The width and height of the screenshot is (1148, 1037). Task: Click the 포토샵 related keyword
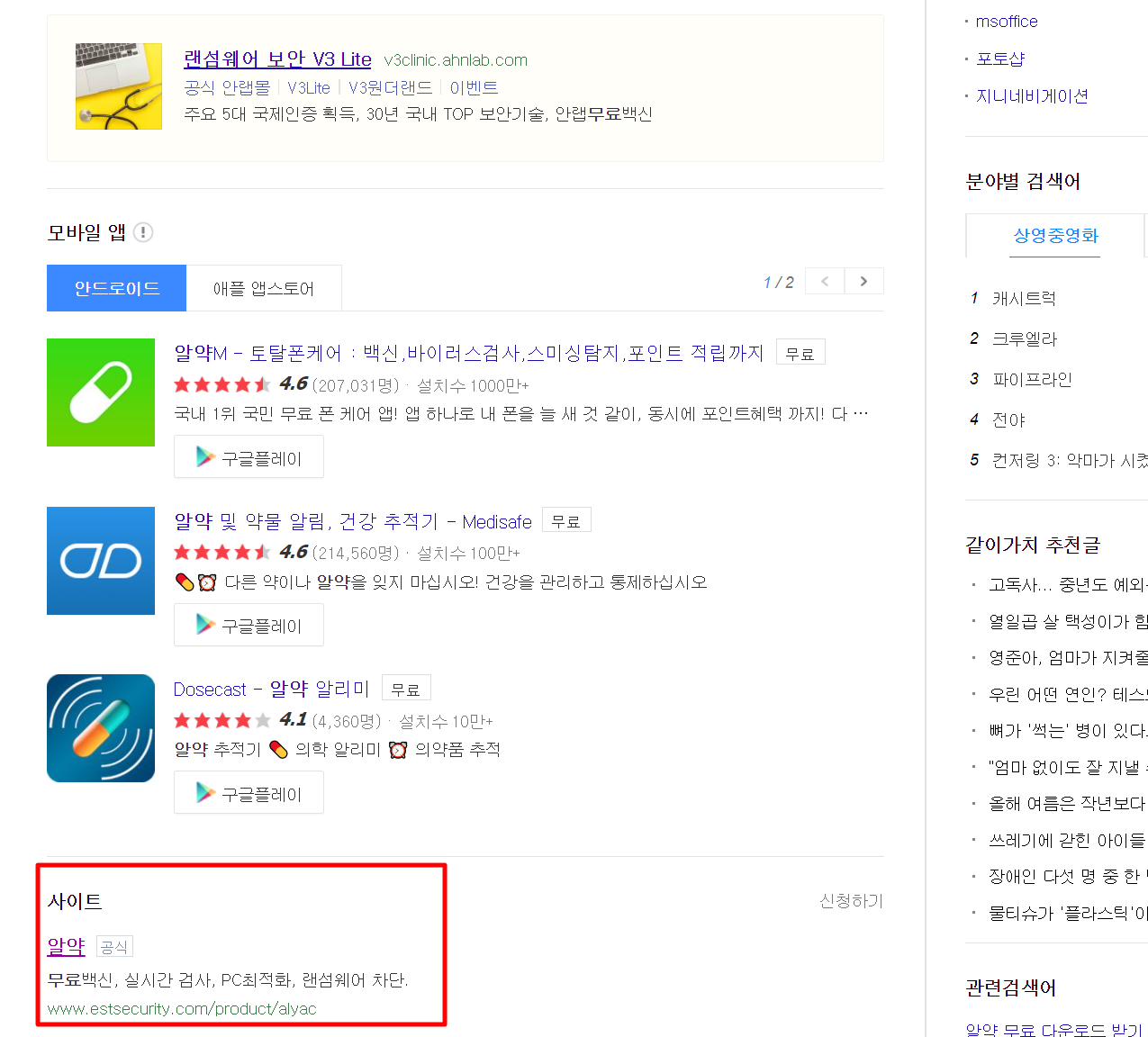(x=1000, y=59)
